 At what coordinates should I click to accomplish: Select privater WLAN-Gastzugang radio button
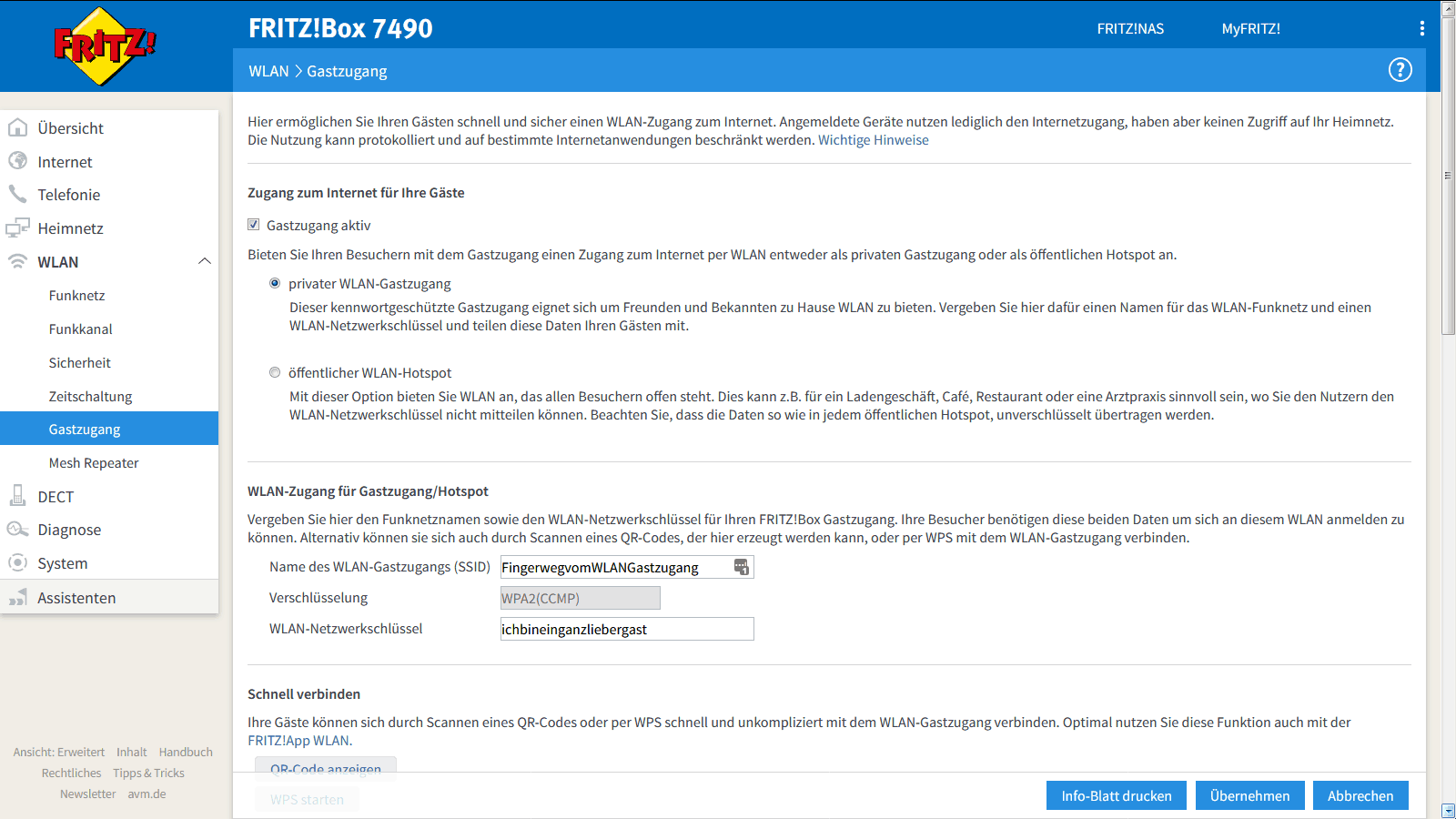coord(275,283)
